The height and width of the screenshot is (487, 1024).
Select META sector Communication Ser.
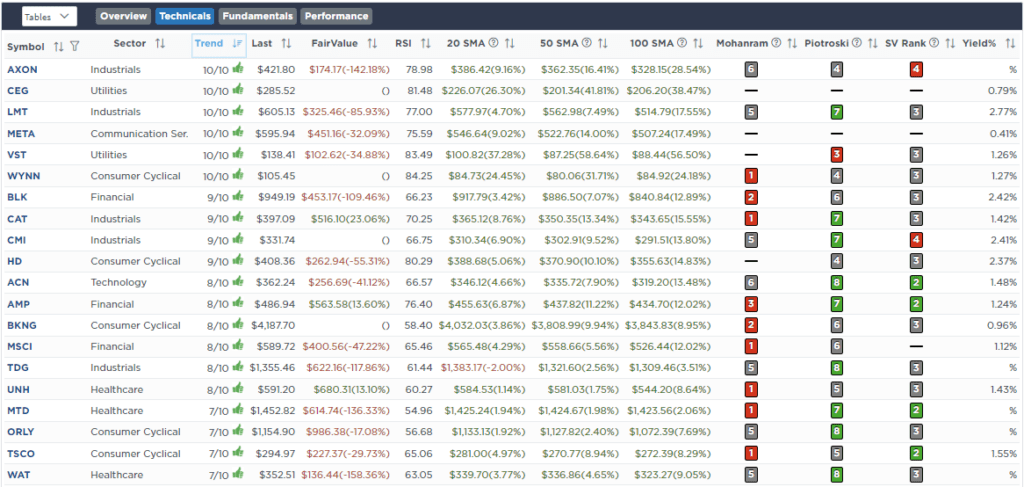139,134
